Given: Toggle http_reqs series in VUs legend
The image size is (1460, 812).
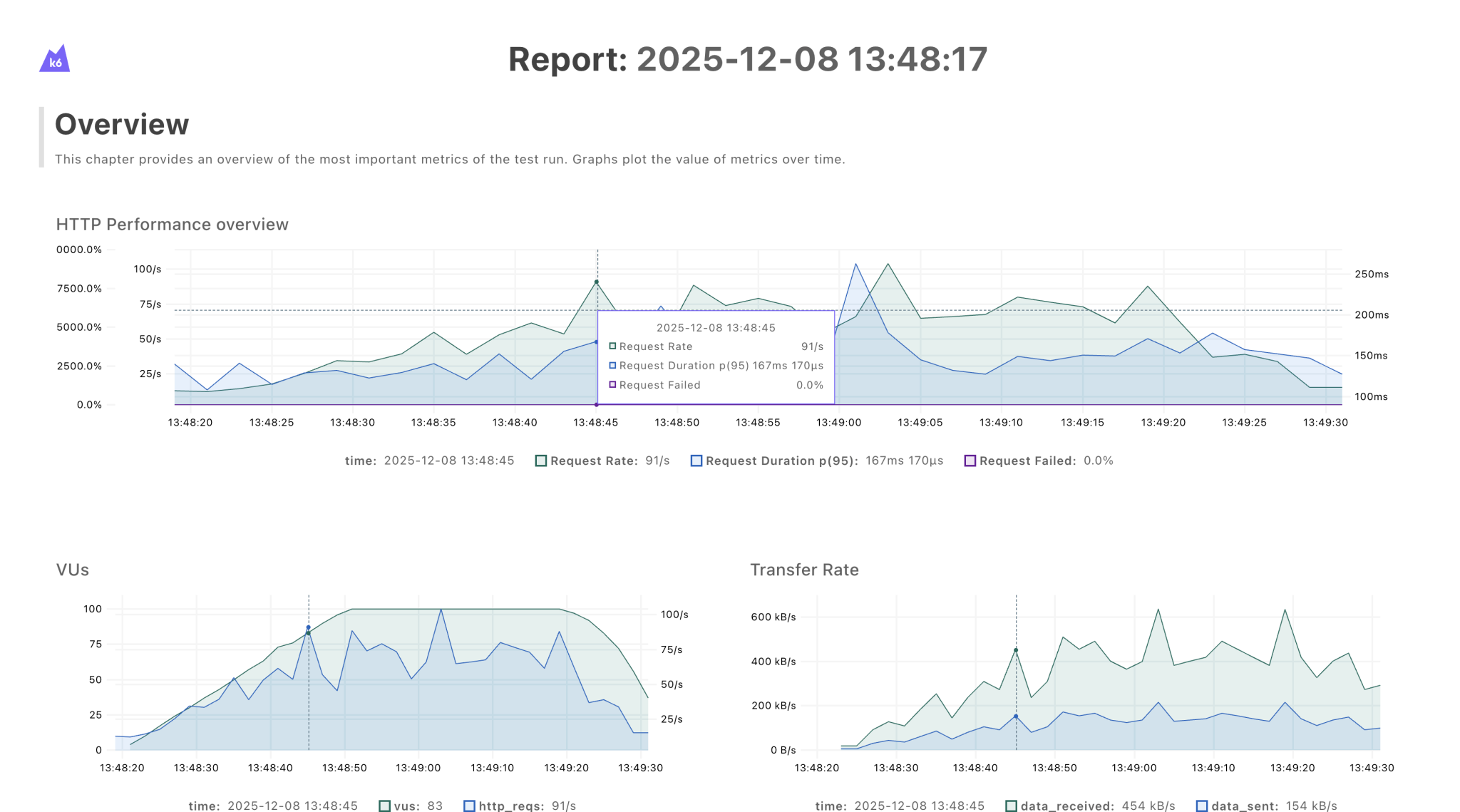Looking at the screenshot, I should click(469, 806).
